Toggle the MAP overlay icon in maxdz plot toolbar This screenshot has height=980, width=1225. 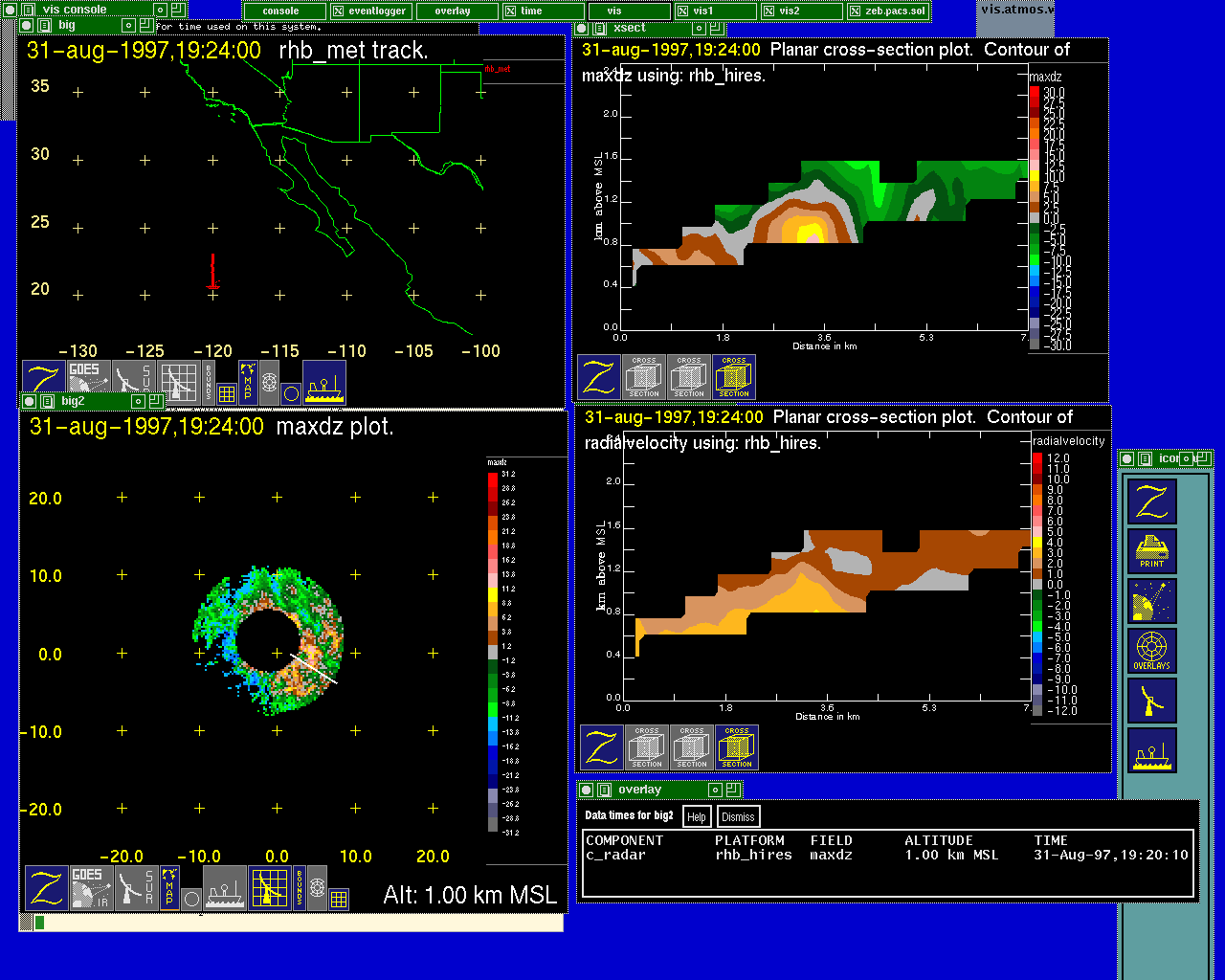coord(169,885)
